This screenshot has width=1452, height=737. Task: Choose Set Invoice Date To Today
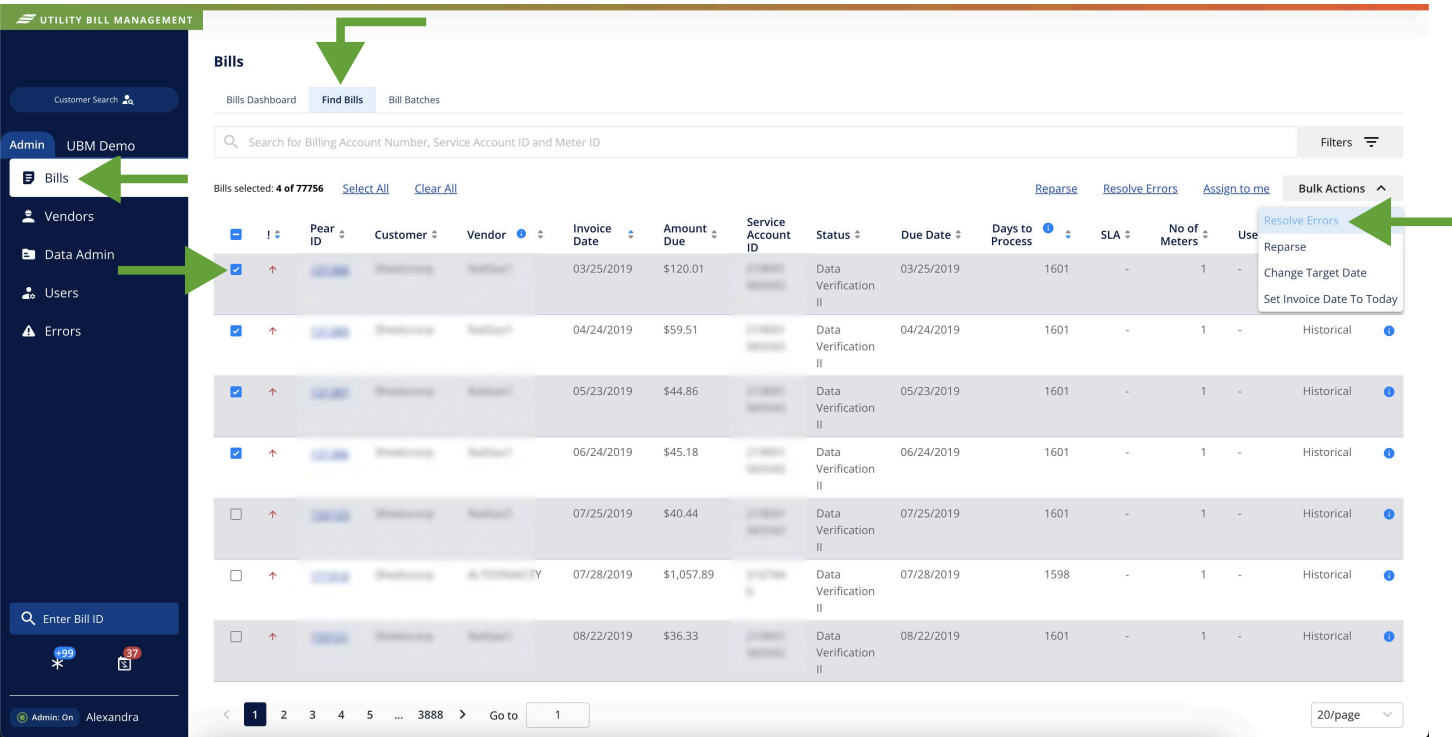pyautogui.click(x=1330, y=299)
